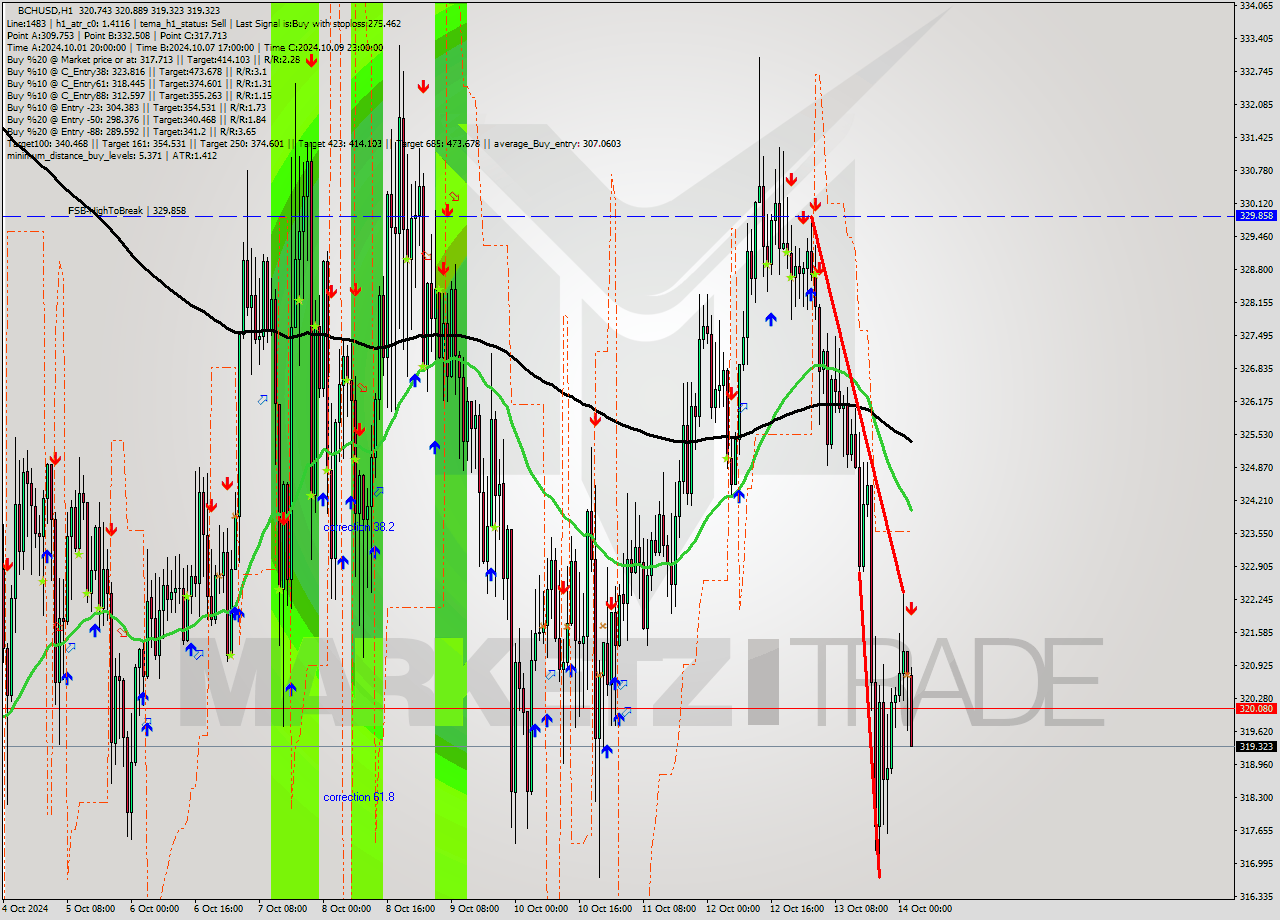The height and width of the screenshot is (920, 1280).
Task: Click the 'C_Entry38: 323.816' buy line
Action: (x=135, y=71)
